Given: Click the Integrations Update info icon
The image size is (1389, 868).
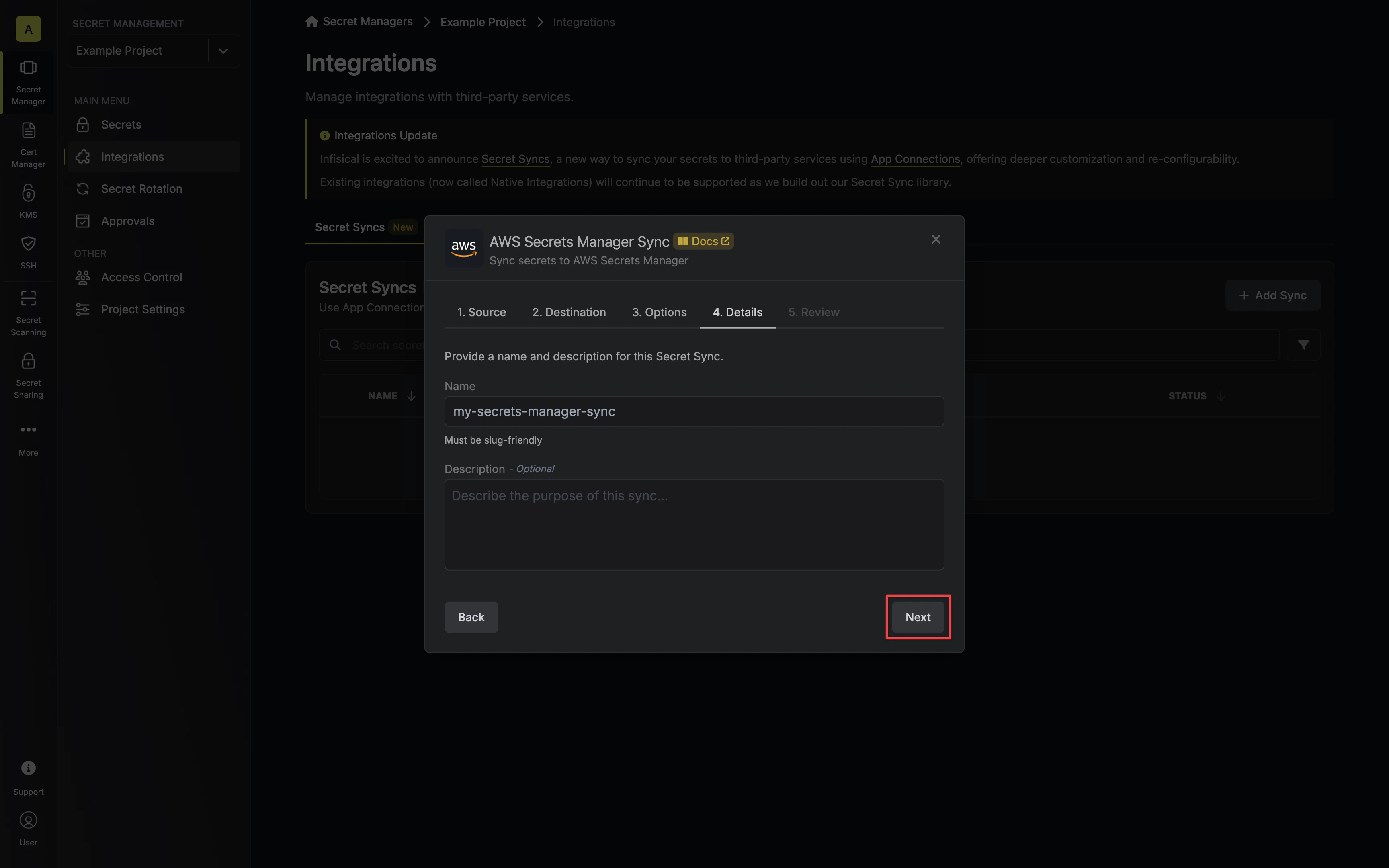Looking at the screenshot, I should pos(324,135).
